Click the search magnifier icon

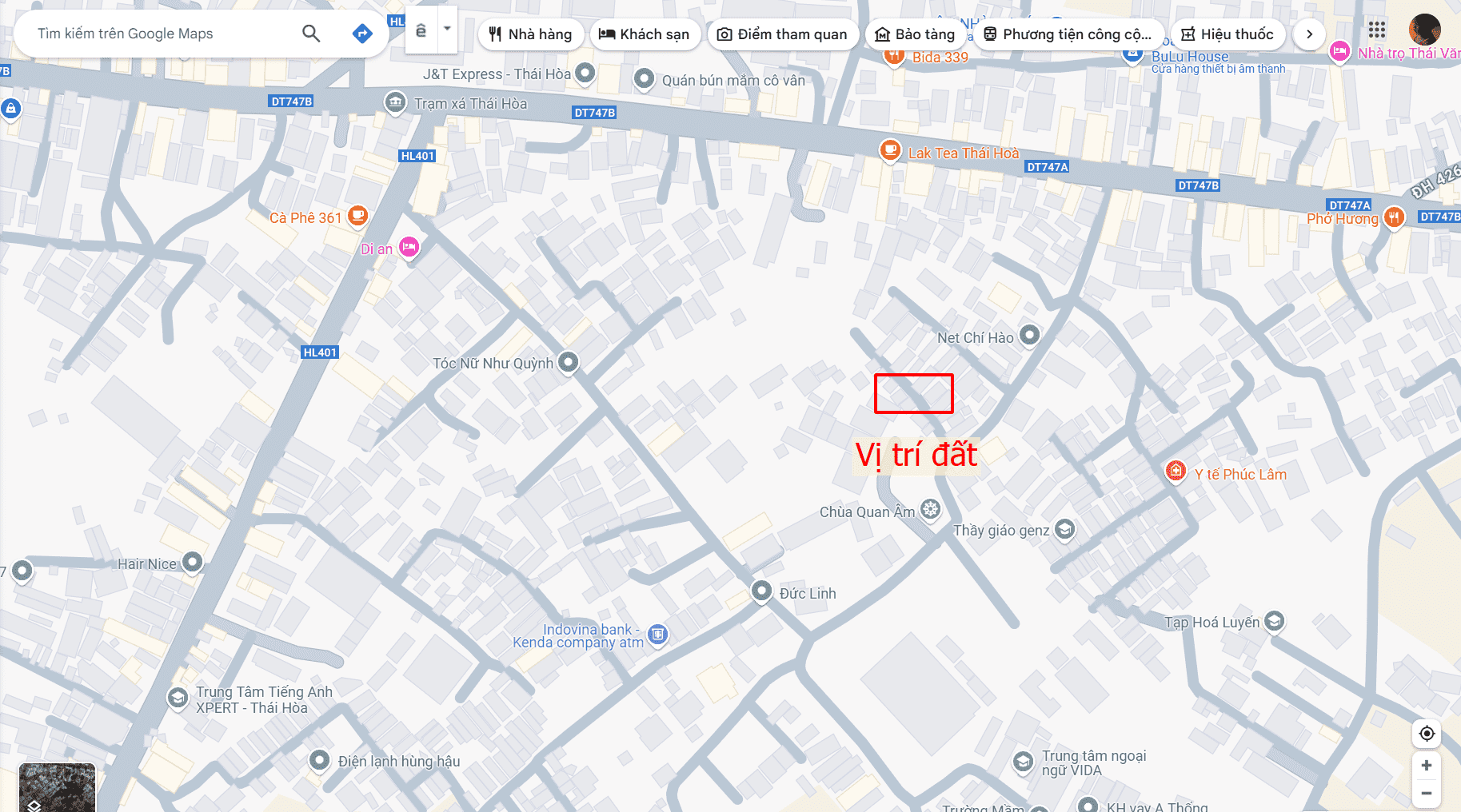(311, 34)
